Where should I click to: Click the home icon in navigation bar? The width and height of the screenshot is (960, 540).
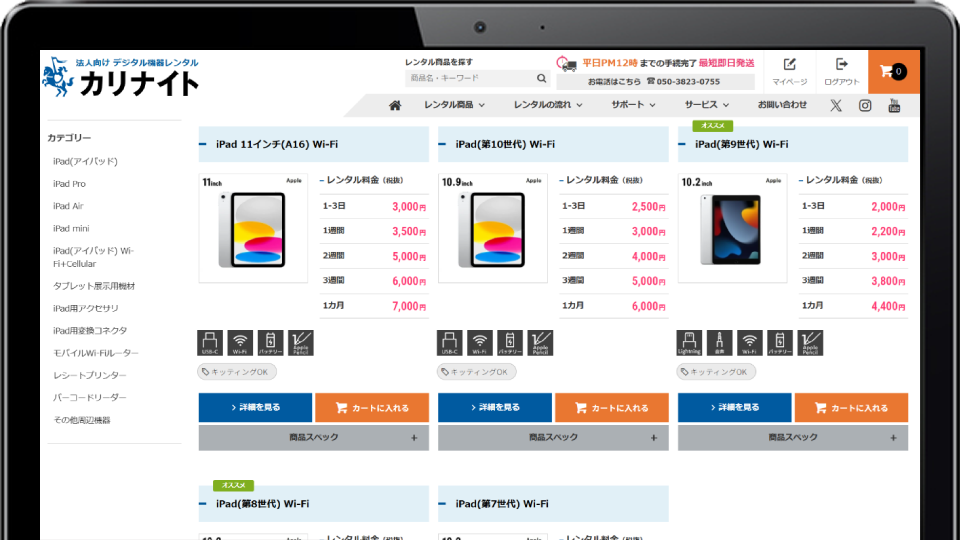click(395, 105)
